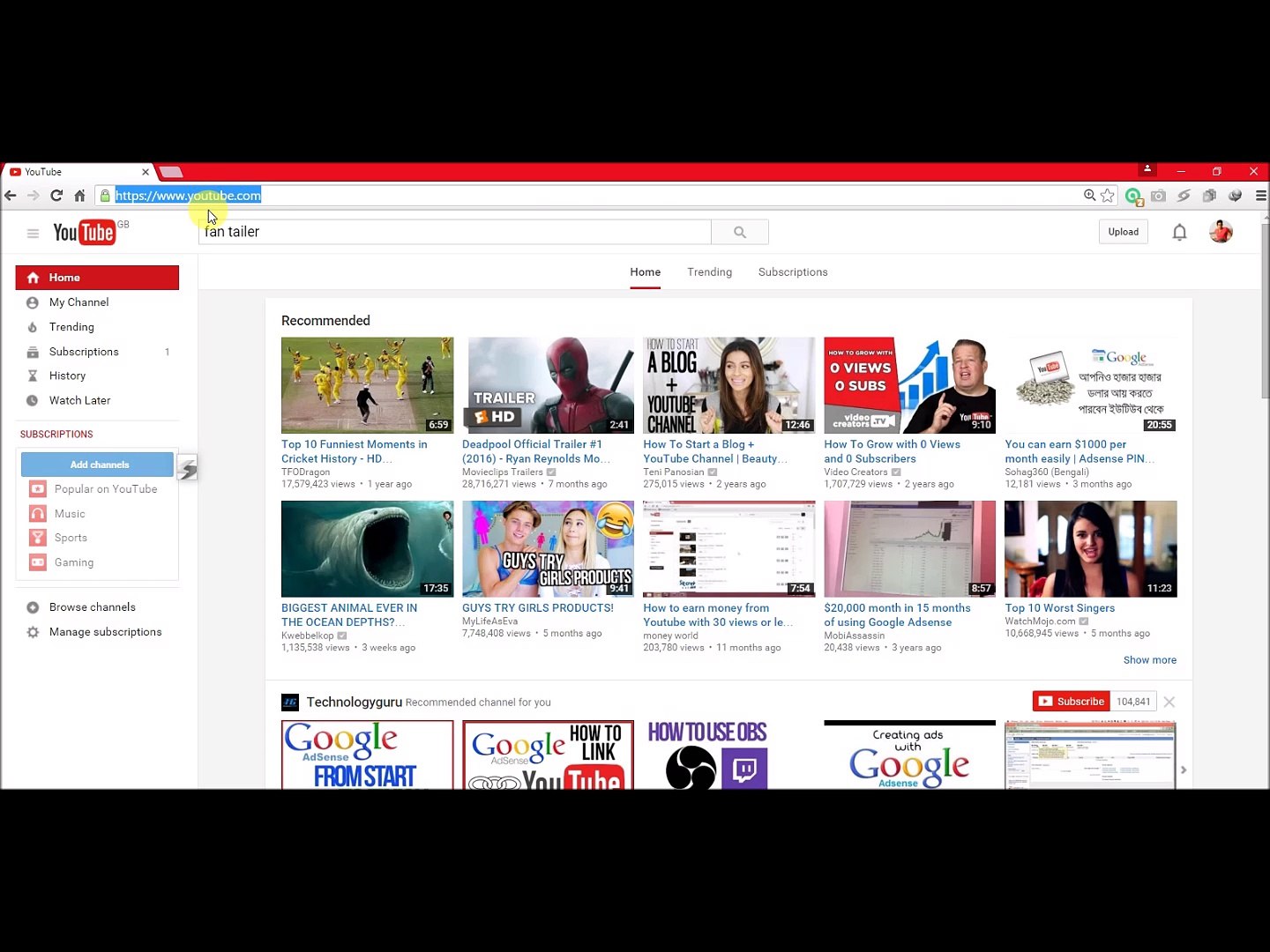Open the browser home page icon
The height and width of the screenshot is (952, 1270).
79,196
